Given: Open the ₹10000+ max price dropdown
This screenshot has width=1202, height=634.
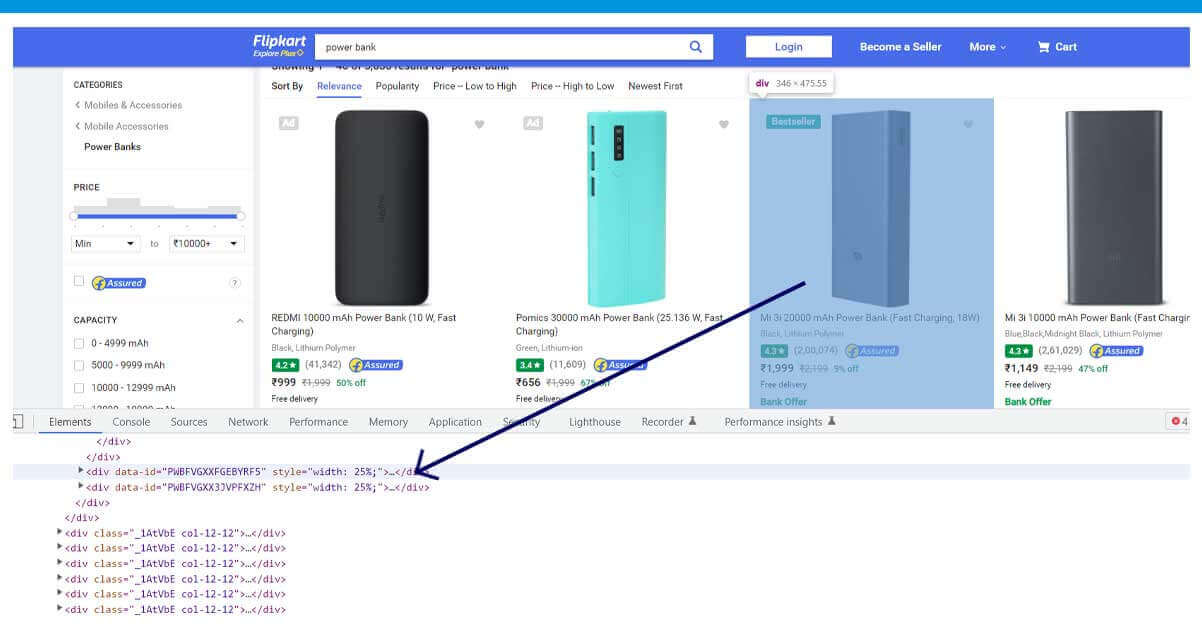Looking at the screenshot, I should click(205, 243).
